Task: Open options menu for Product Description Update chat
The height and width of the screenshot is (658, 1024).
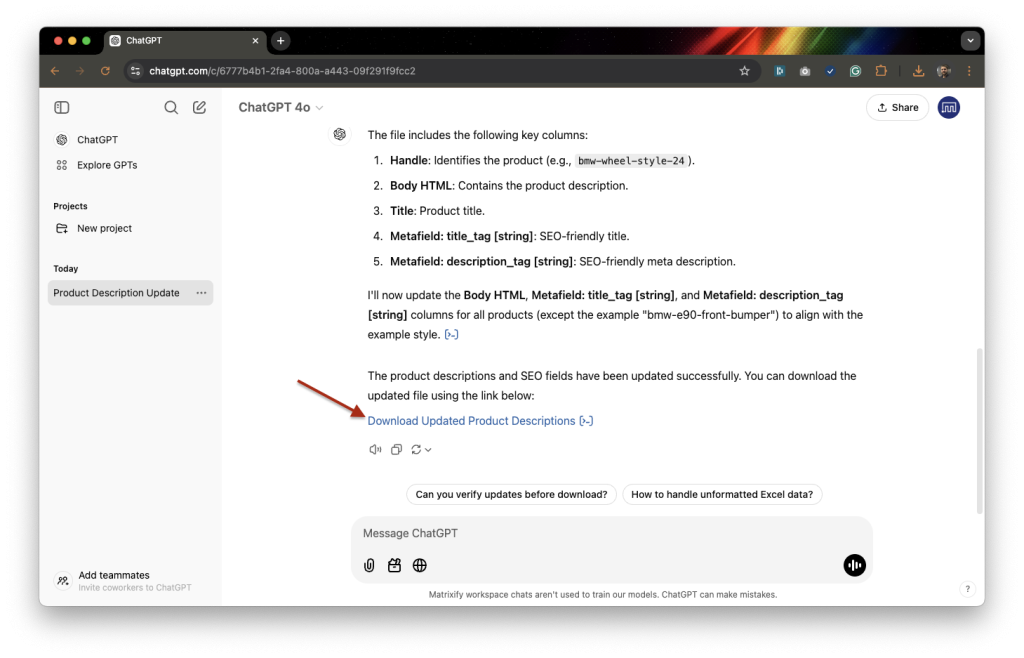Action: coord(201,292)
